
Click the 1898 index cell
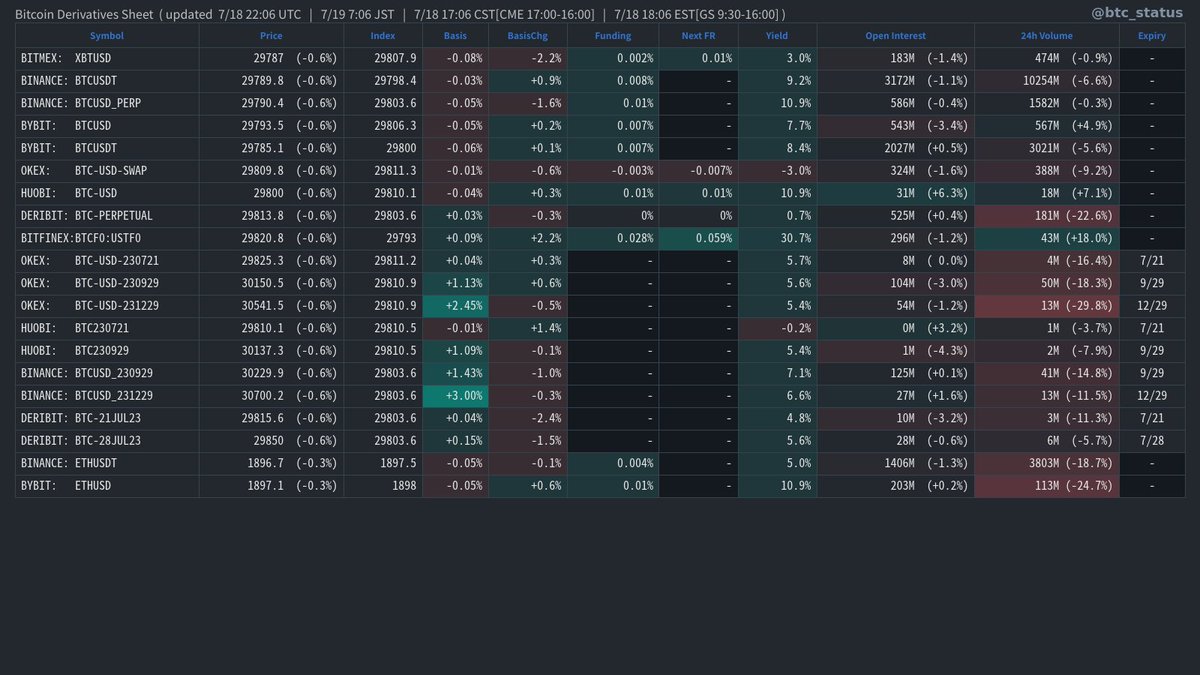pos(383,486)
